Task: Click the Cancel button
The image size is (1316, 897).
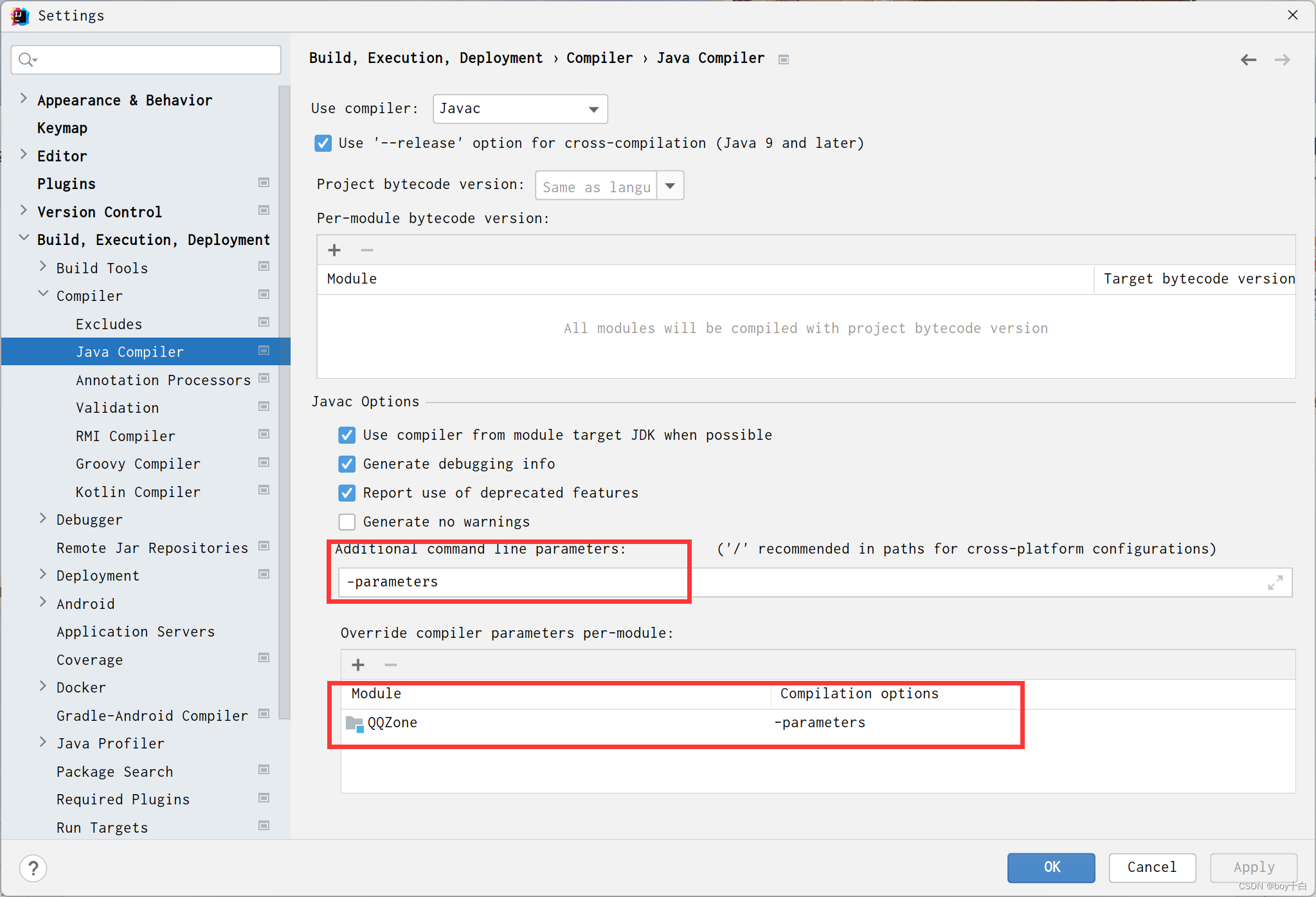Action: coord(1151,867)
